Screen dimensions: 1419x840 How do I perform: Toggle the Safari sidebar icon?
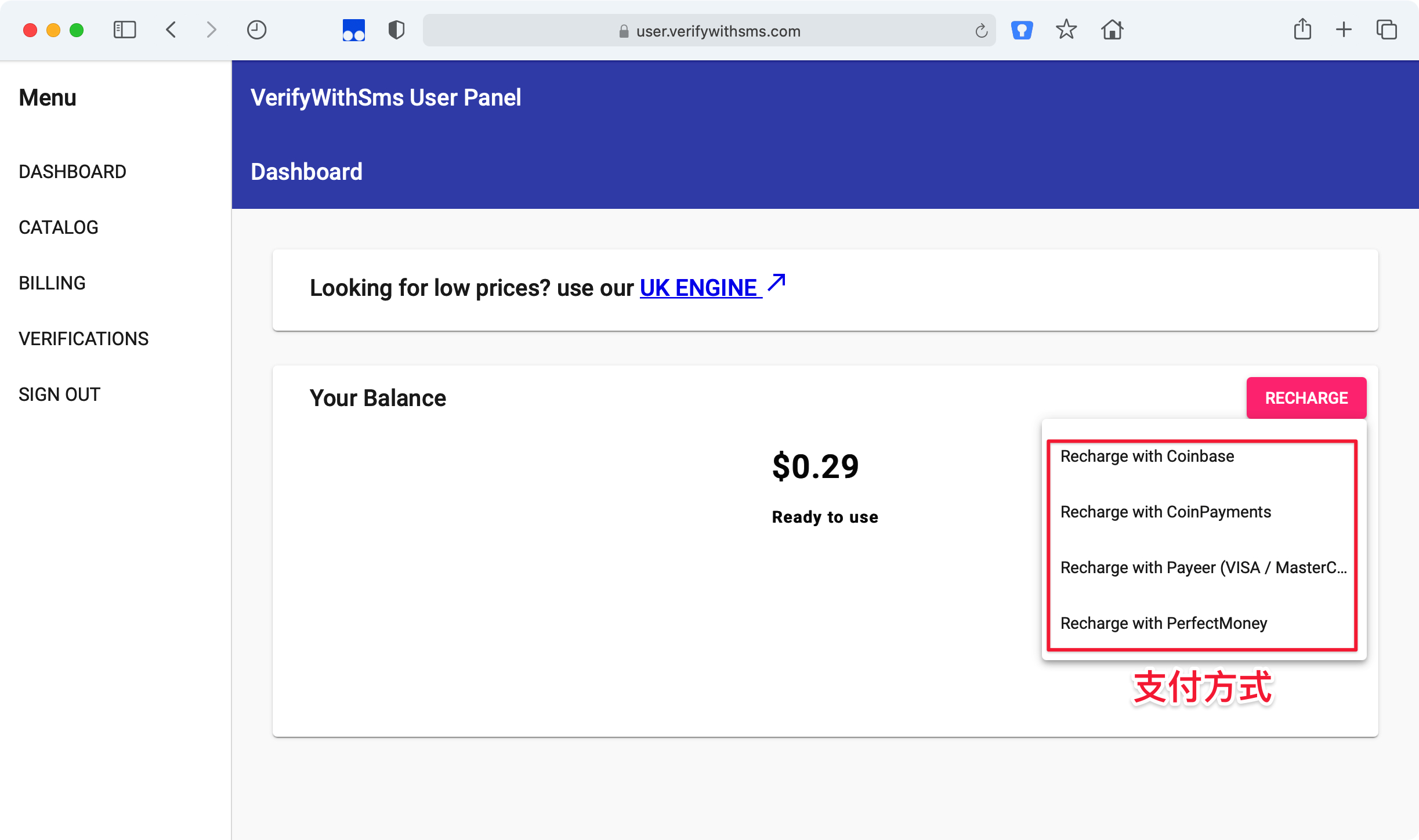(124, 30)
